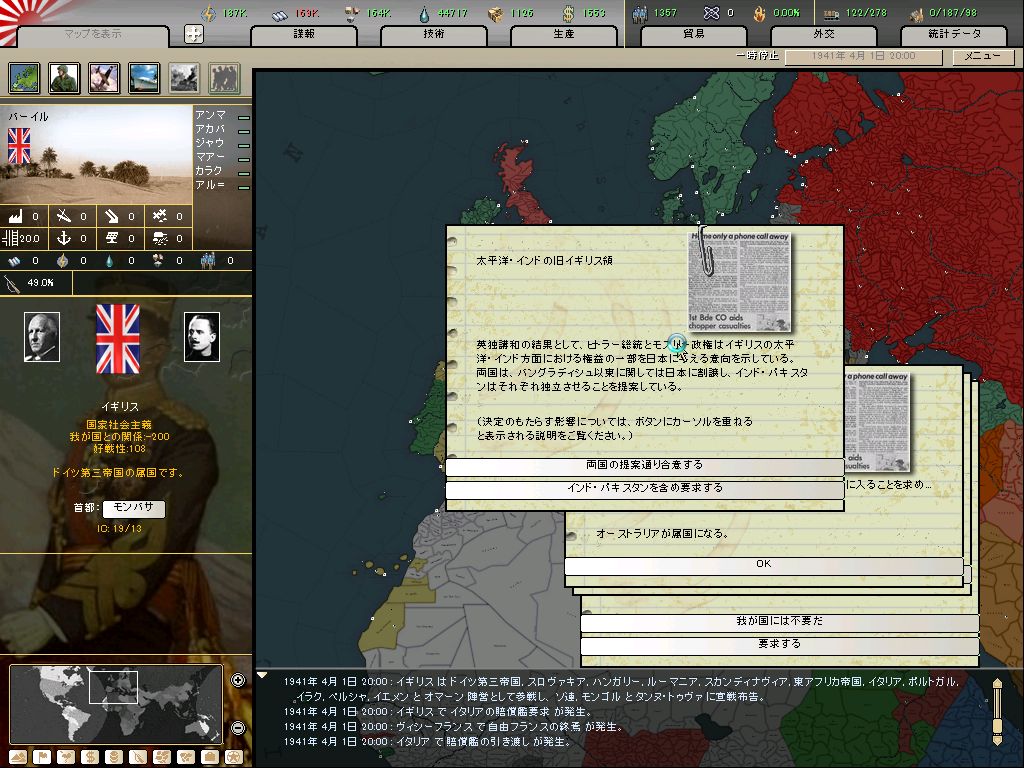Click the infrastructure icon showing 20.0
The image size is (1024, 768).
click(10, 238)
